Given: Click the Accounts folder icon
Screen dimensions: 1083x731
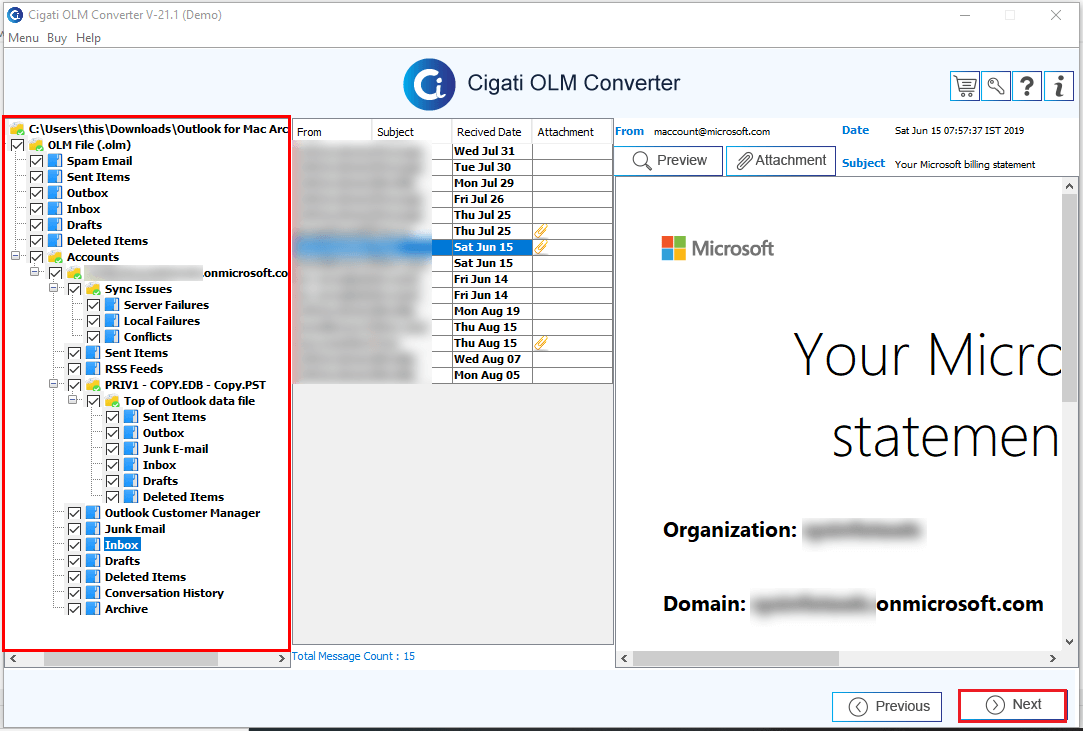Looking at the screenshot, I should [x=55, y=257].
